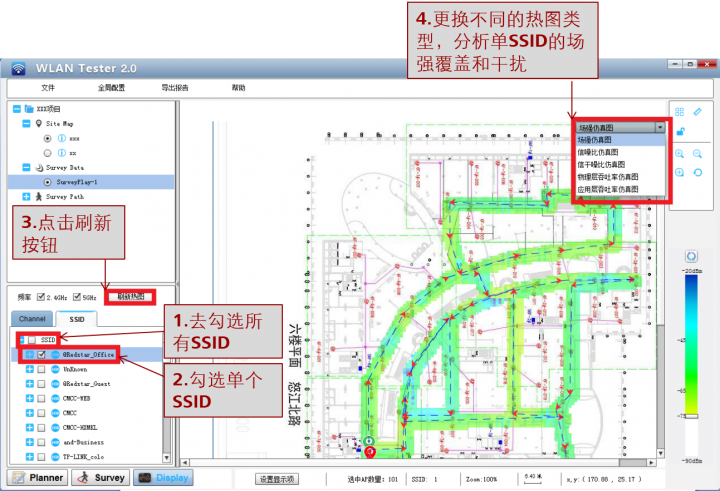Switch to Planner mode button

[x=38, y=478]
